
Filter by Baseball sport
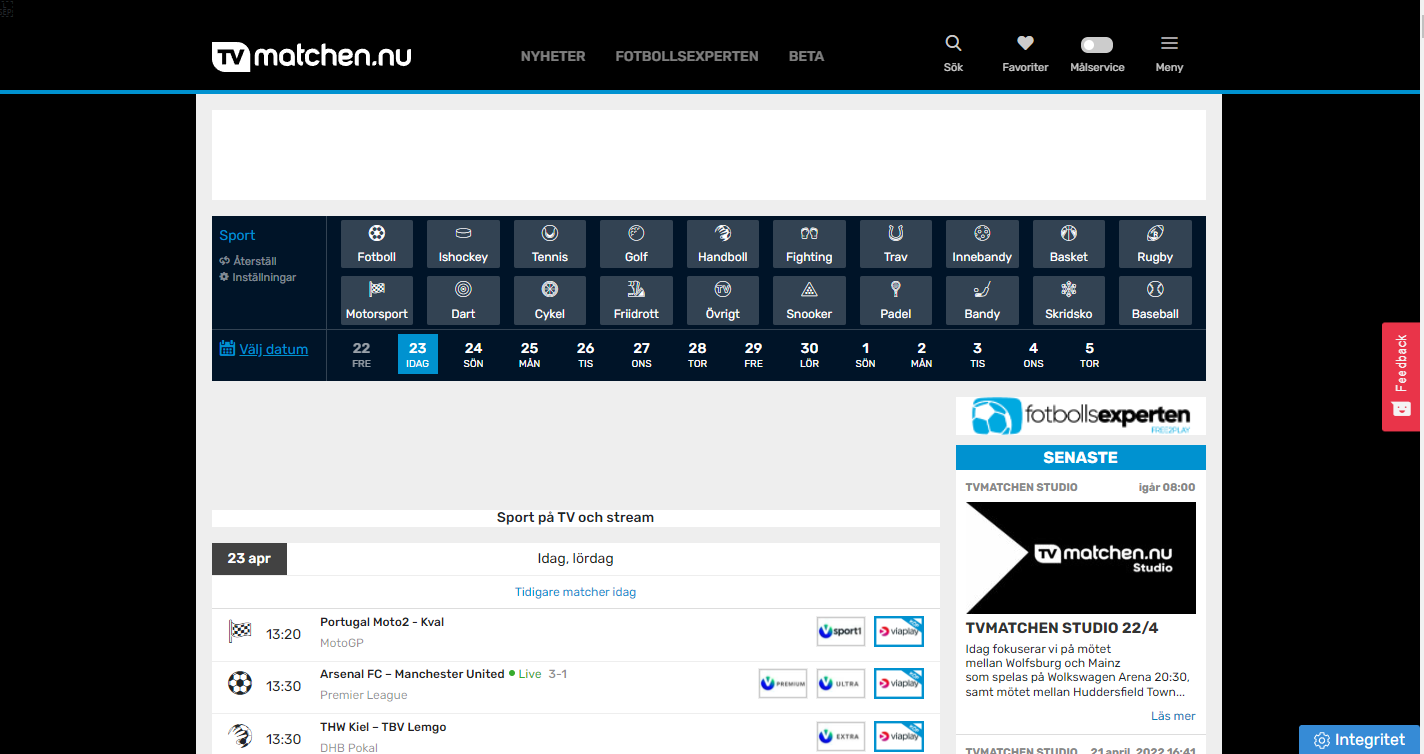1155,301
